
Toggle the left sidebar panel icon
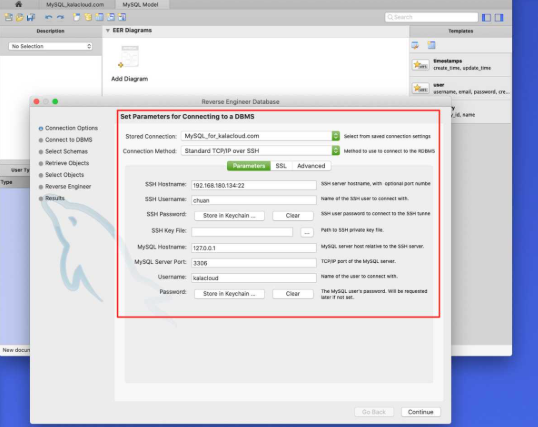pyautogui.click(x=486, y=17)
